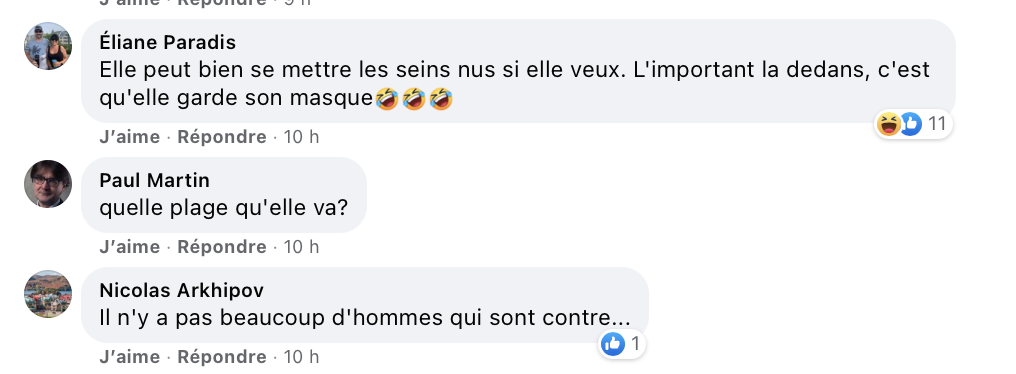Reply to Éliane Paradis via Répondre
This screenshot has height=374, width=1016.
[x=222, y=137]
